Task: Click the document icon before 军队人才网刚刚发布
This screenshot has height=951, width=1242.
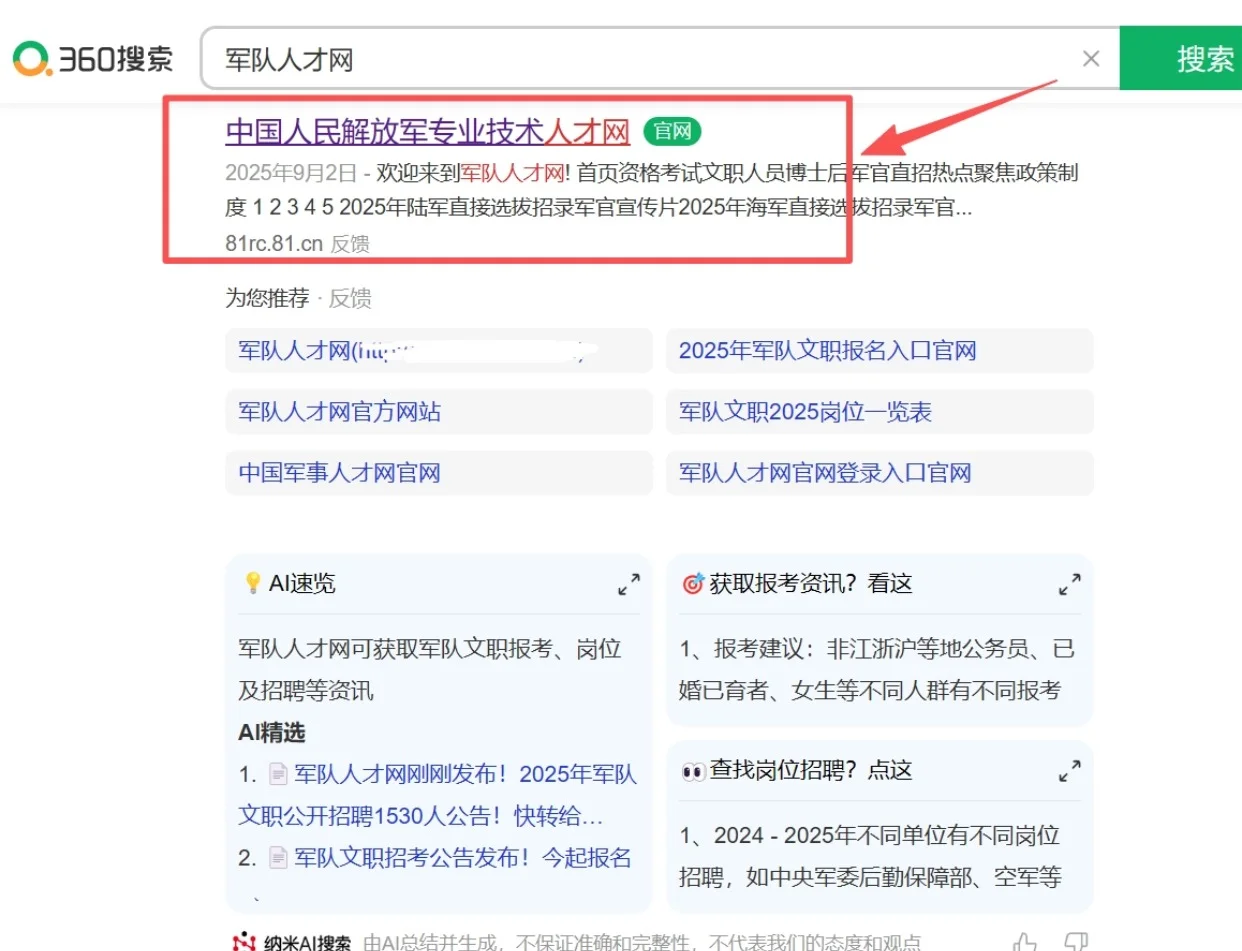Action: pos(279,774)
